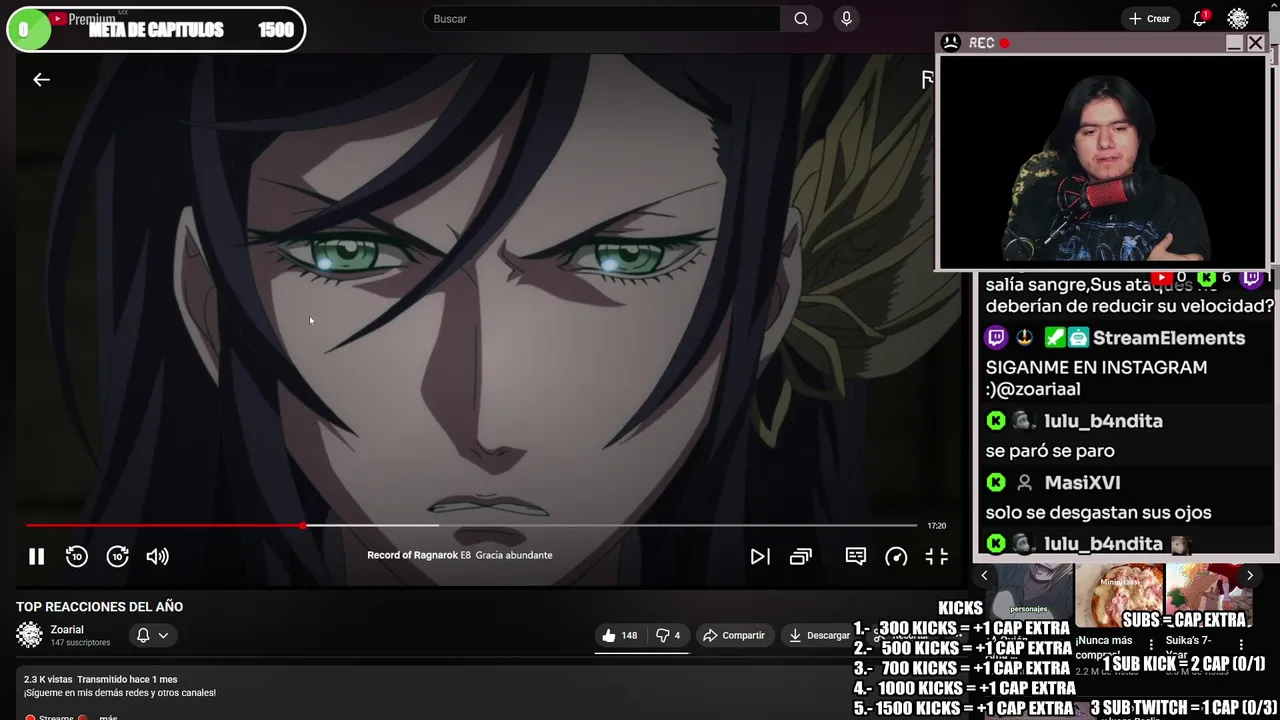Click the Record of Ragnarok episode title

(x=459, y=555)
